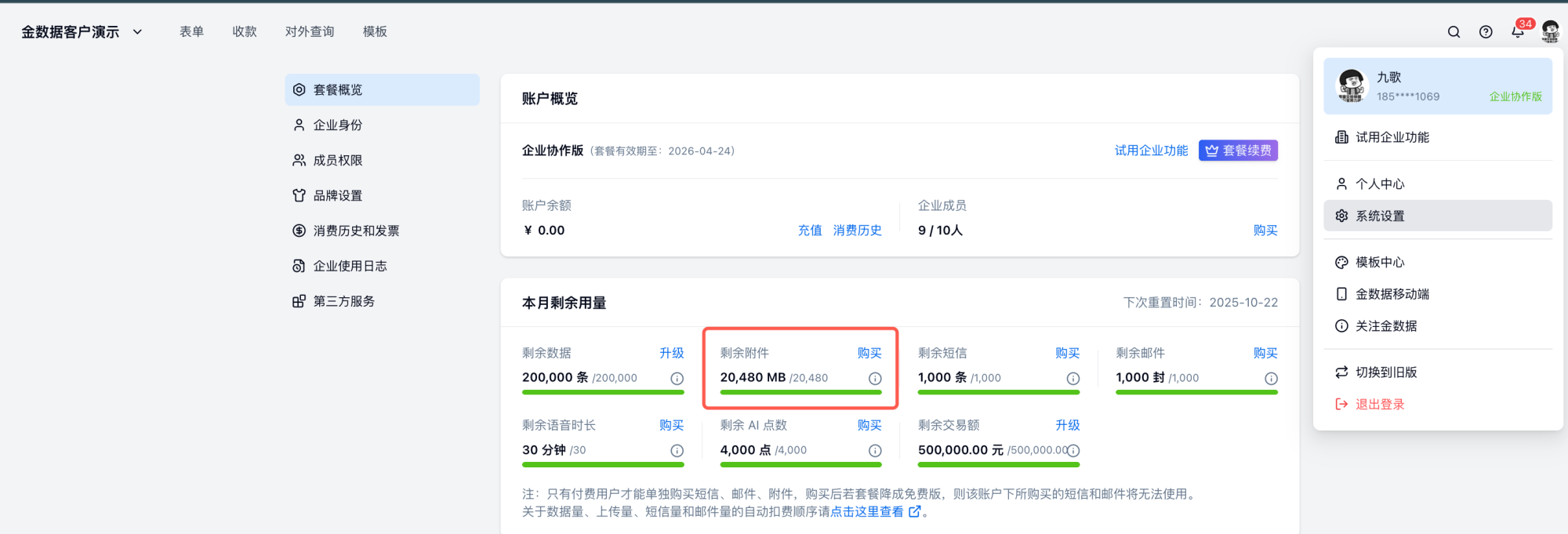The image size is (1568, 534).
Task: Click the search magnifier icon
Action: [1454, 32]
